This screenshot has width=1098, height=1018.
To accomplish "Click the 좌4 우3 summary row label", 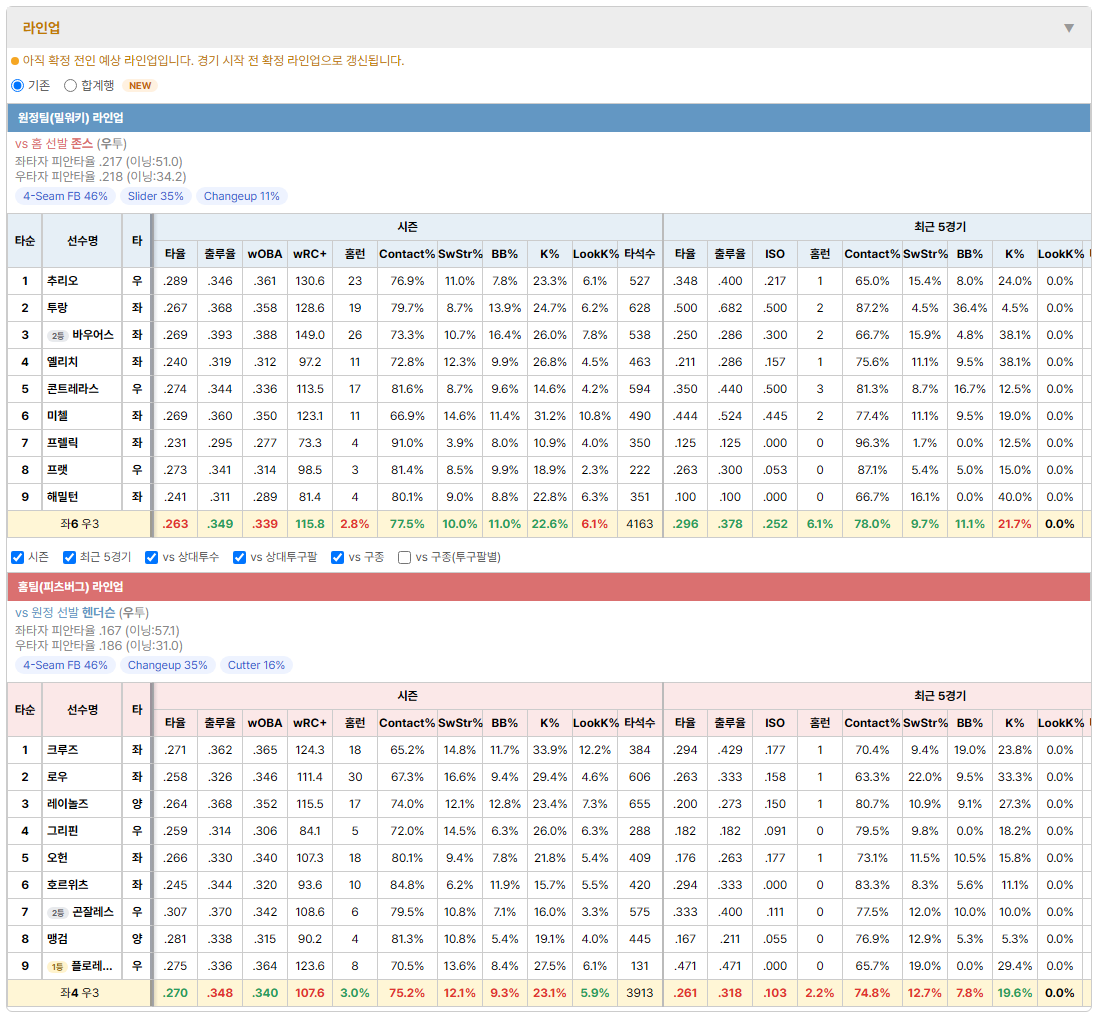I will point(79,993).
